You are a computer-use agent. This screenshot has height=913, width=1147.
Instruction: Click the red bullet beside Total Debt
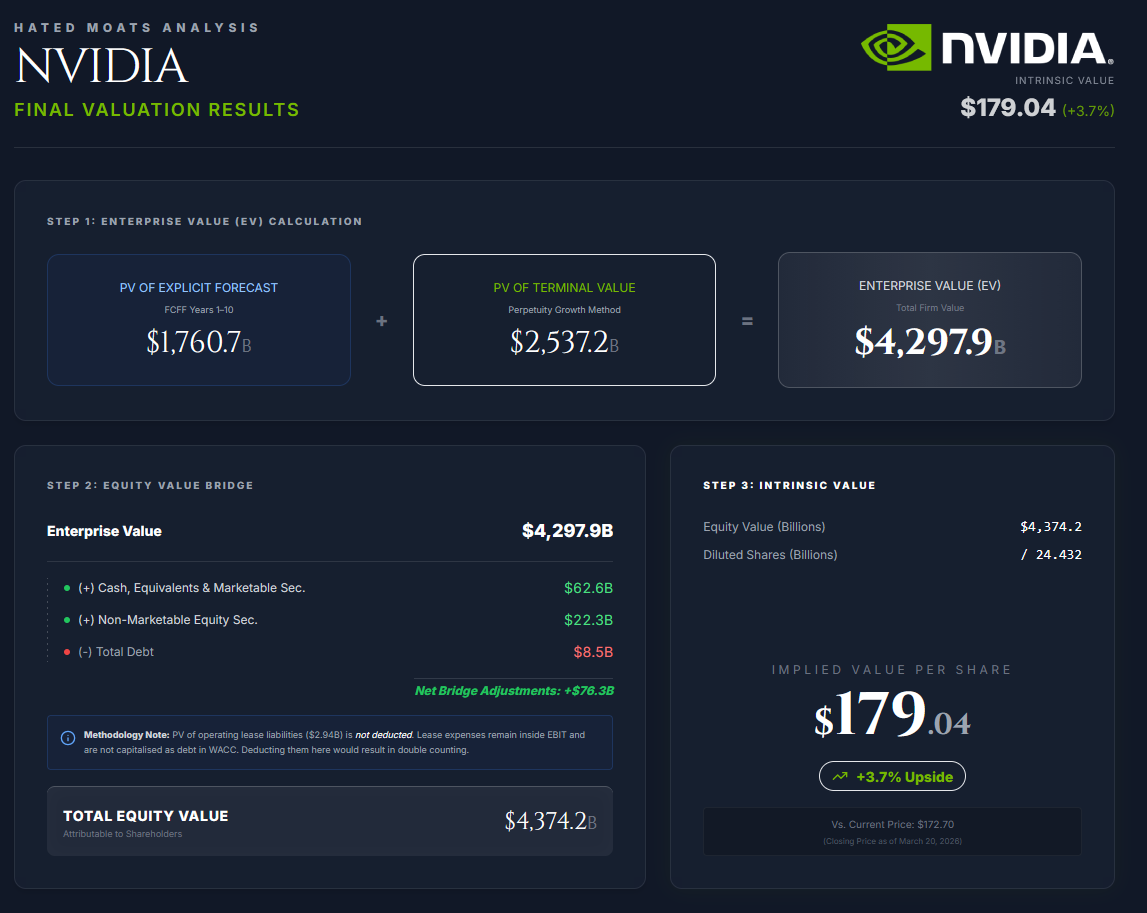pos(67,652)
